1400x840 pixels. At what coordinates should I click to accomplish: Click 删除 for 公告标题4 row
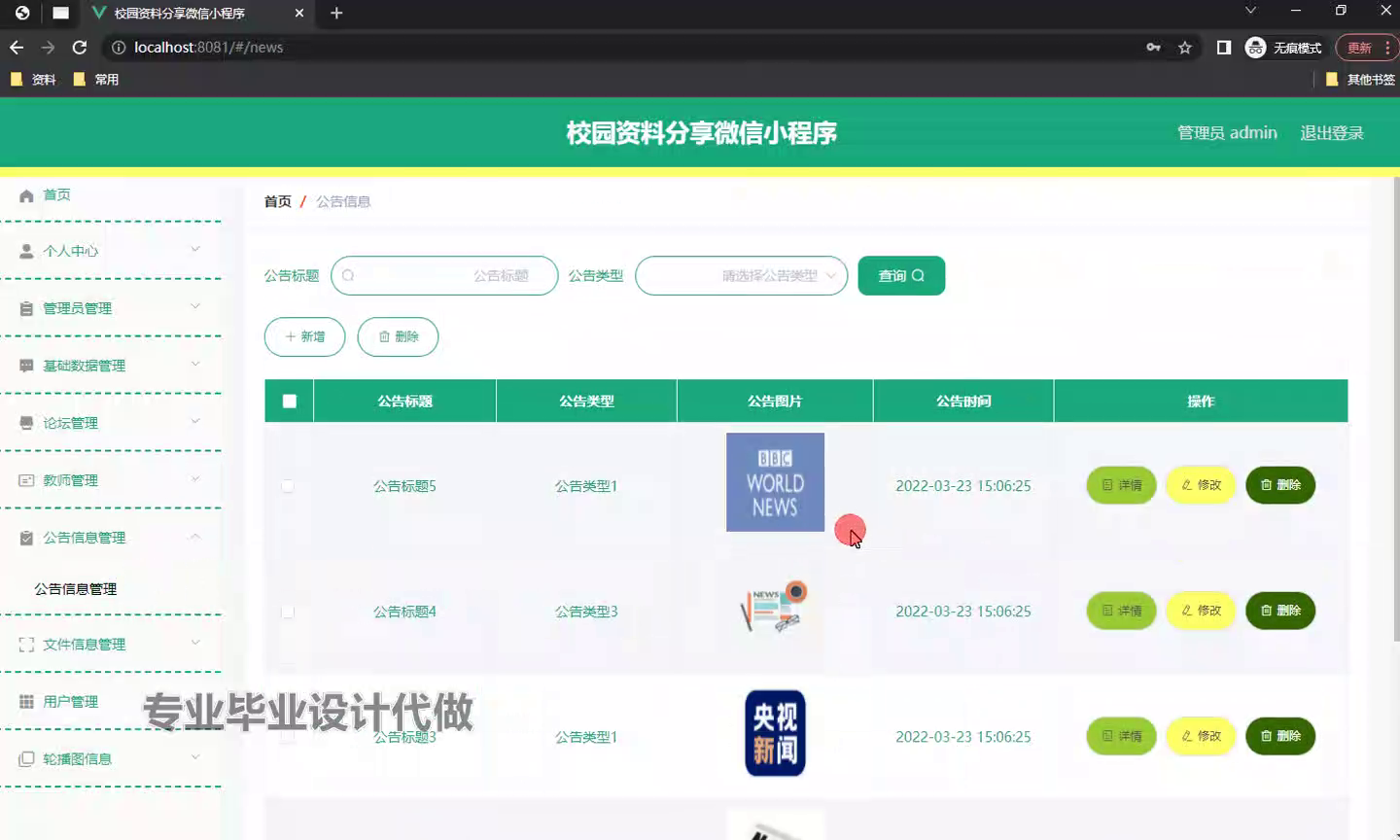coord(1280,611)
